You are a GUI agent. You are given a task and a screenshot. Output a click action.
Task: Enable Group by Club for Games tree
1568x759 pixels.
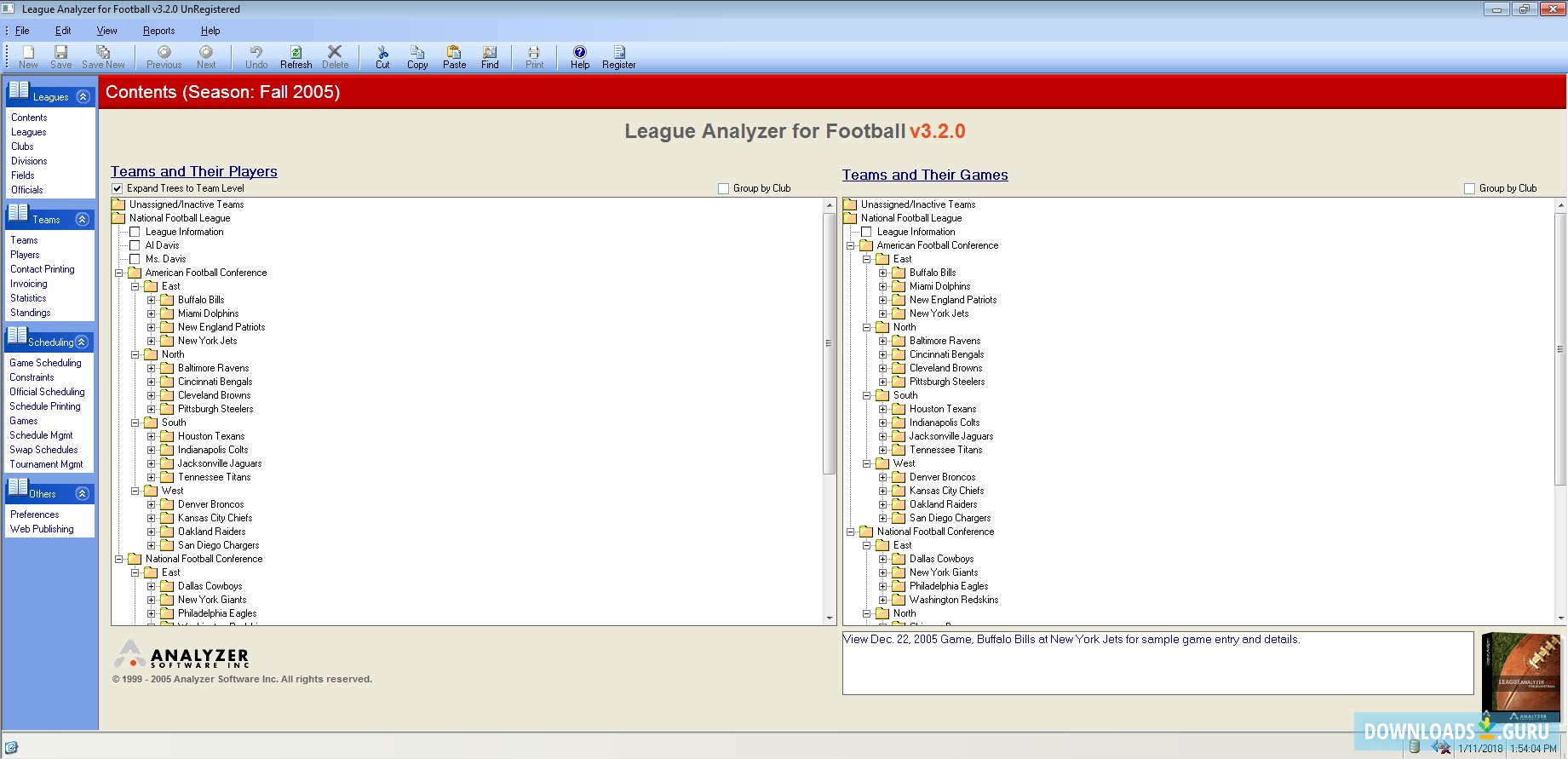click(1469, 188)
